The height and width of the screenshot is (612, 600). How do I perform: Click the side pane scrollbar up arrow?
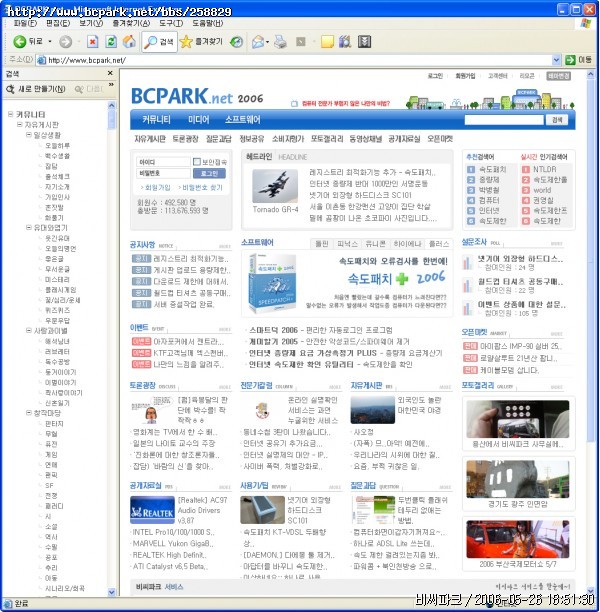tap(112, 105)
